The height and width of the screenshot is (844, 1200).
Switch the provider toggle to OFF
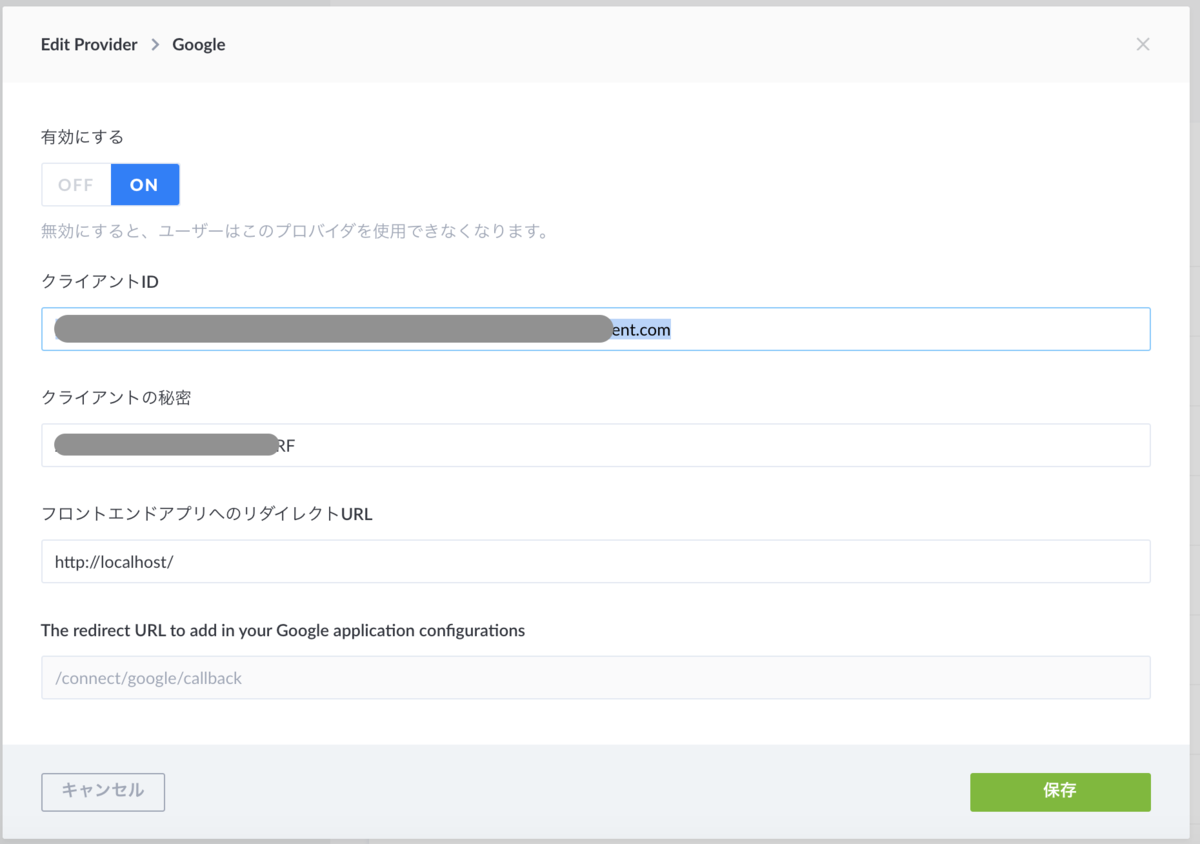coord(76,185)
